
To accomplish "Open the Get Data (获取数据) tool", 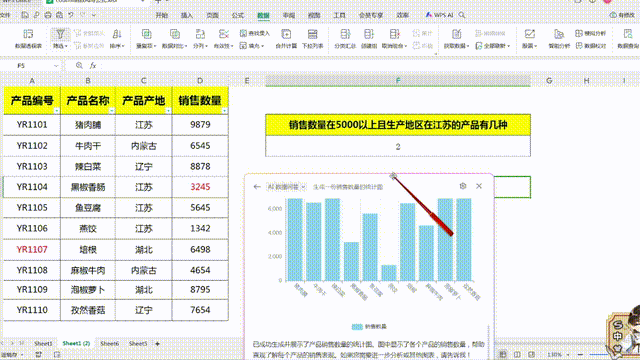I will (x=456, y=38).
